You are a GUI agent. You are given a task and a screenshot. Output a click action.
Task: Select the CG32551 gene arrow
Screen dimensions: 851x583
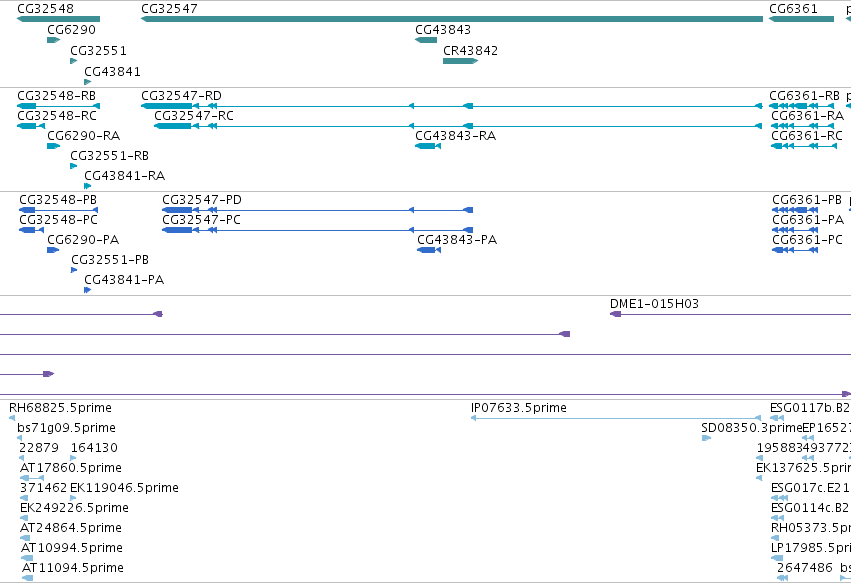73,61
